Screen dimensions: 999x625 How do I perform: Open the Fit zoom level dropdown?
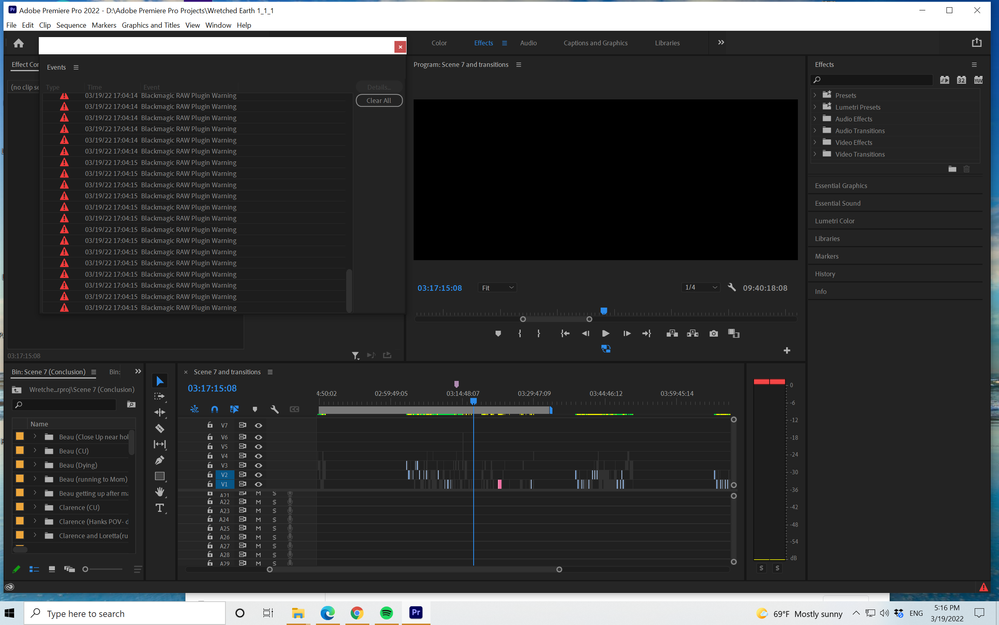(497, 287)
